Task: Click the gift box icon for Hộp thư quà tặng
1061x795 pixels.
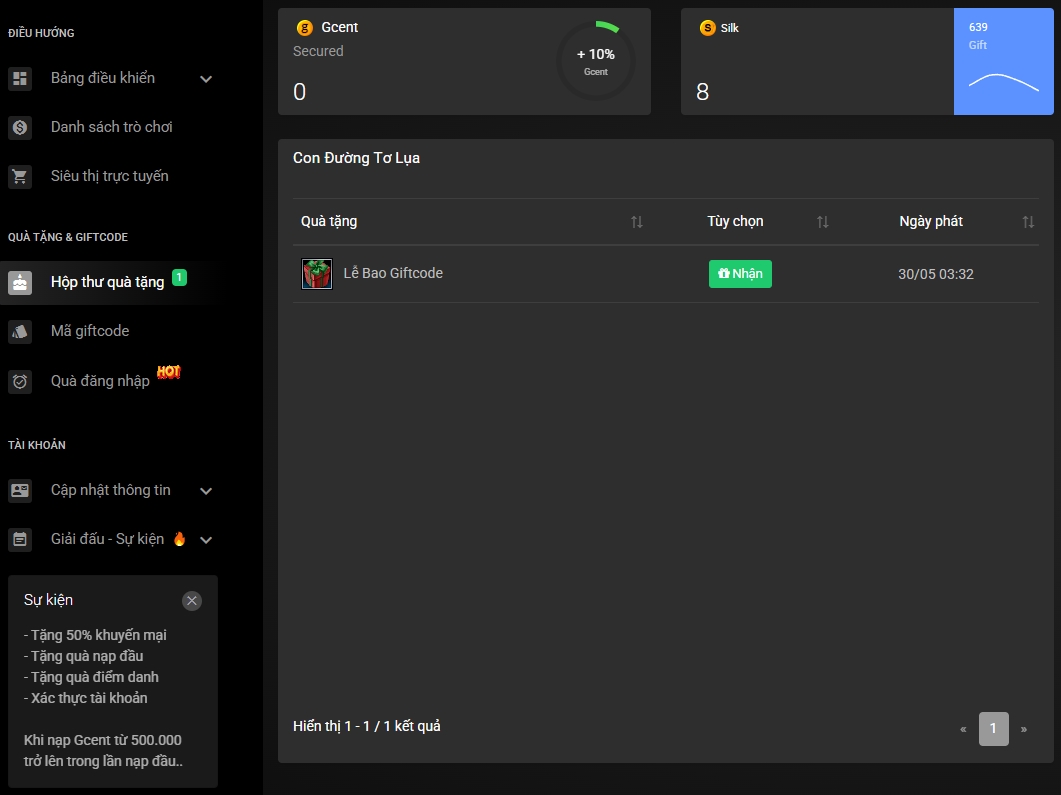Action: (20, 283)
